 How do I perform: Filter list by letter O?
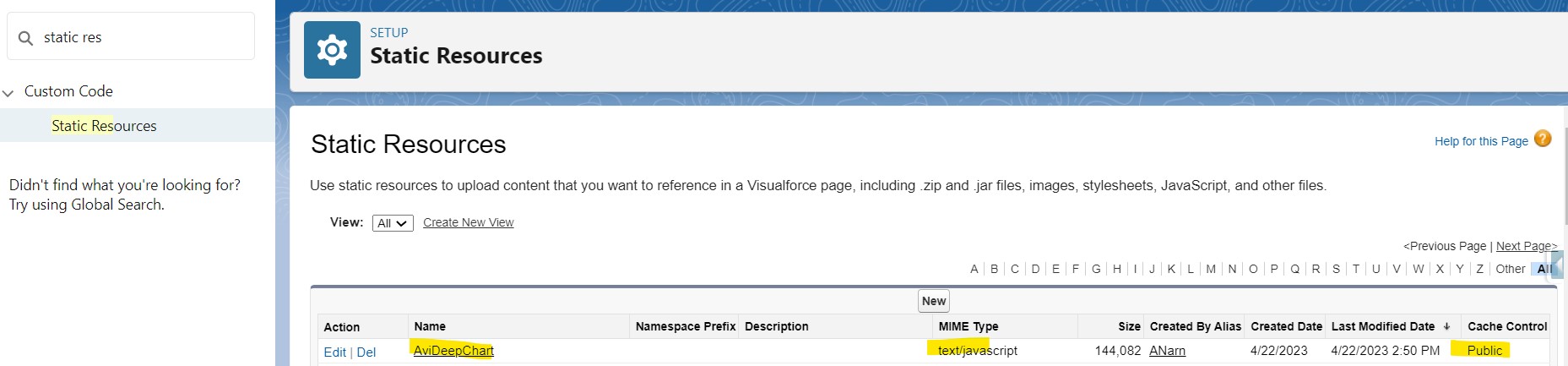(x=1253, y=269)
